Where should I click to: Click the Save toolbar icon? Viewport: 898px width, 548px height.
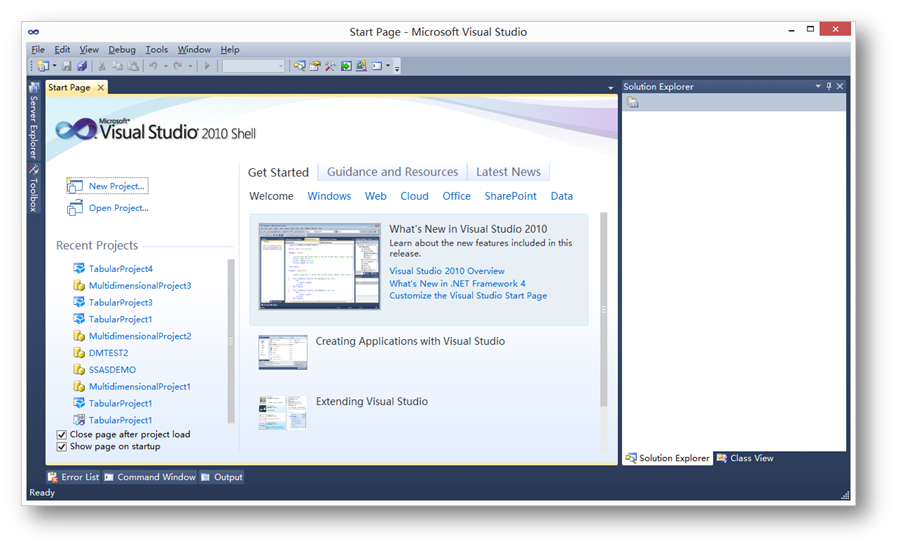point(66,66)
